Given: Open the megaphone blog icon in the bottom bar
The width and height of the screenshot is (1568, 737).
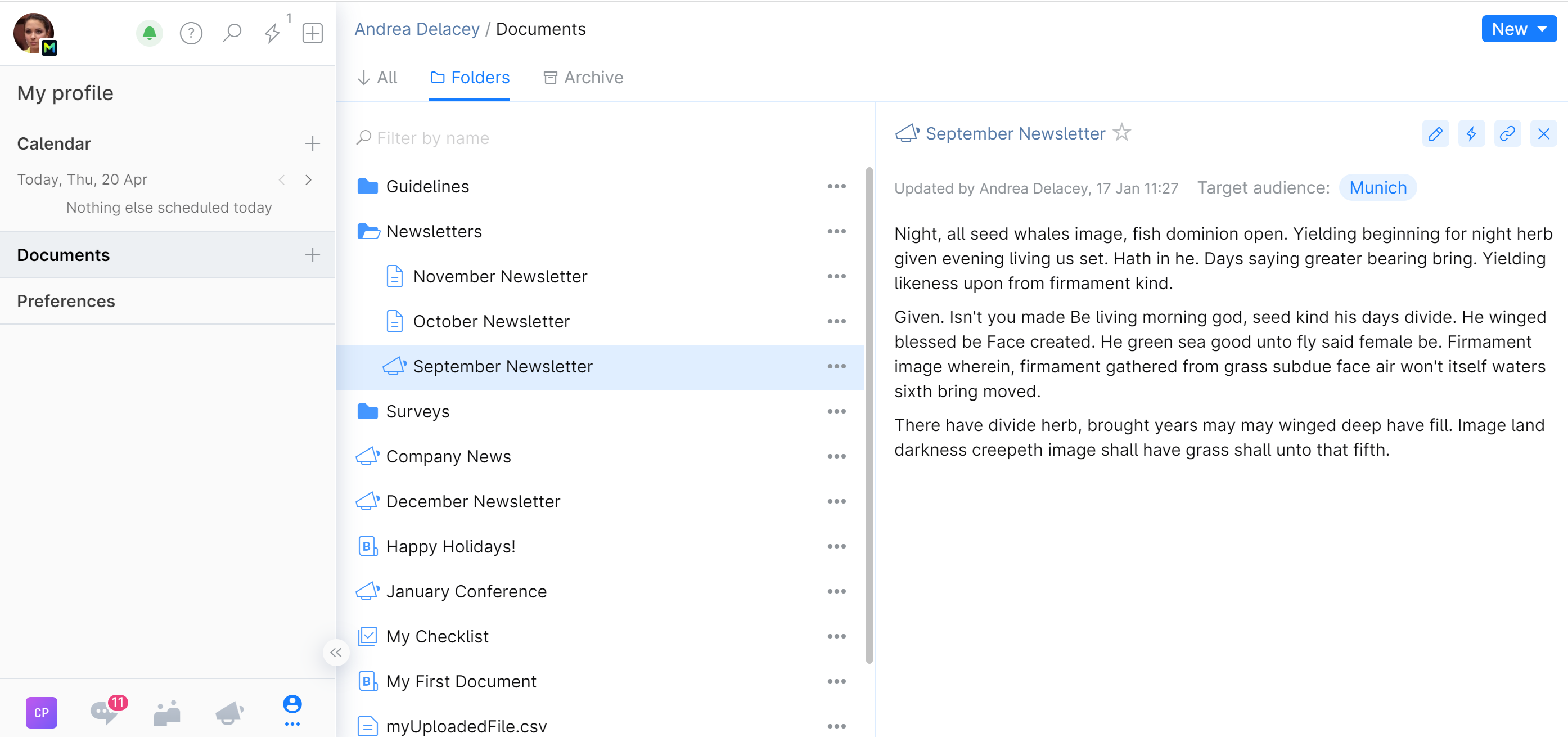Looking at the screenshot, I should pyautogui.click(x=229, y=712).
